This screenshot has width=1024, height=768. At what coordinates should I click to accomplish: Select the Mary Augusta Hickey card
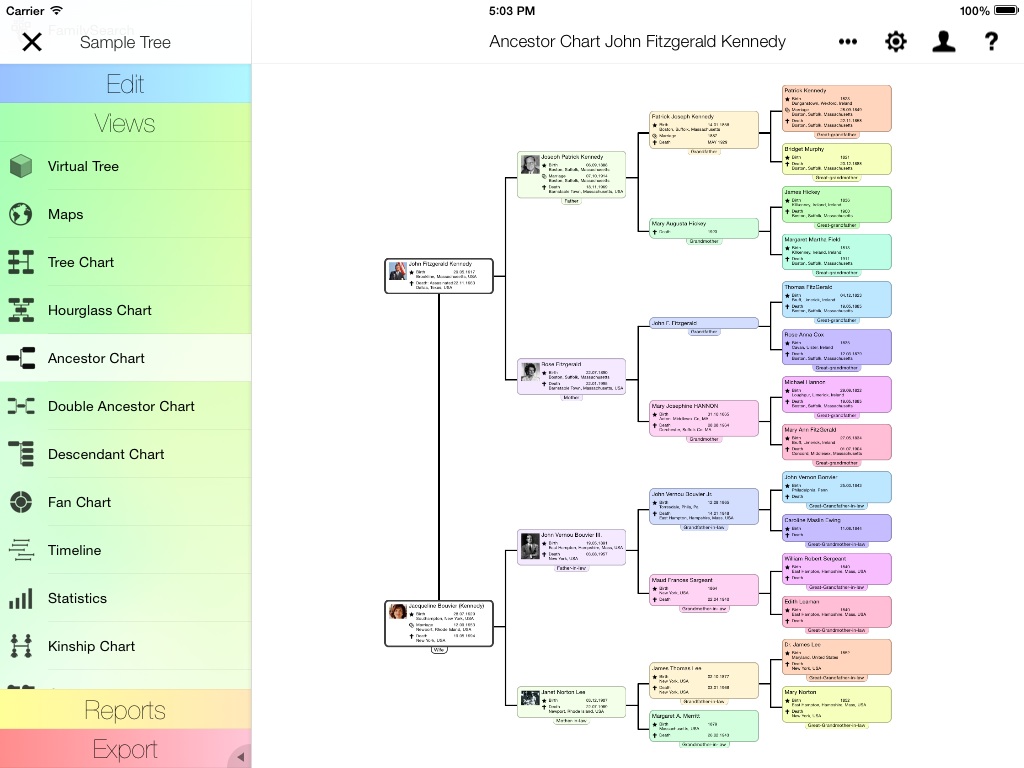(x=703, y=228)
